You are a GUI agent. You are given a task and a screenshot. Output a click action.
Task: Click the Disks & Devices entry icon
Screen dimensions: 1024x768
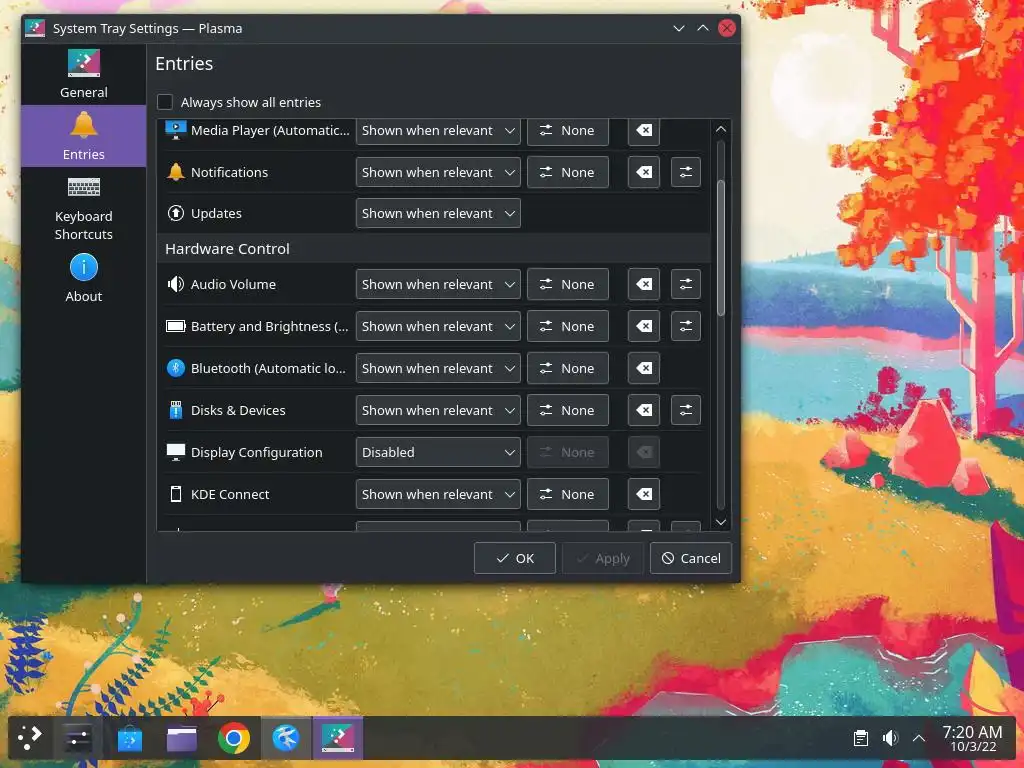point(176,411)
